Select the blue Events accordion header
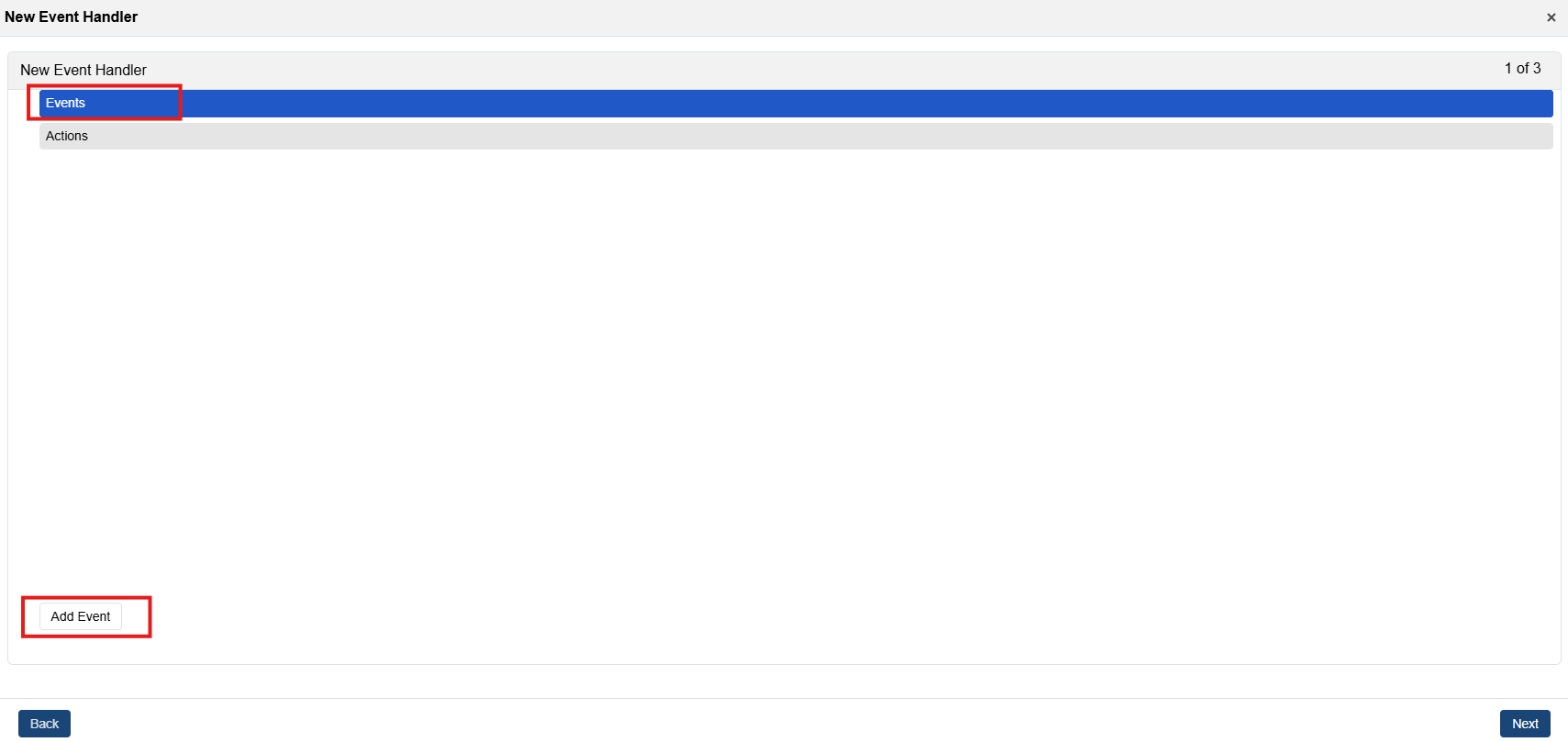Image resolution: width=1568 pixels, height=742 pixels. pos(795,104)
